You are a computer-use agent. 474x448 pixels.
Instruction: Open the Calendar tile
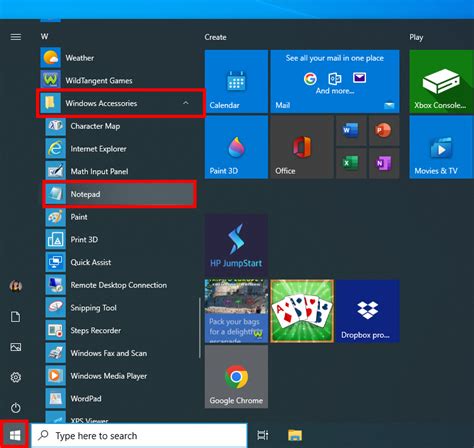(236, 81)
